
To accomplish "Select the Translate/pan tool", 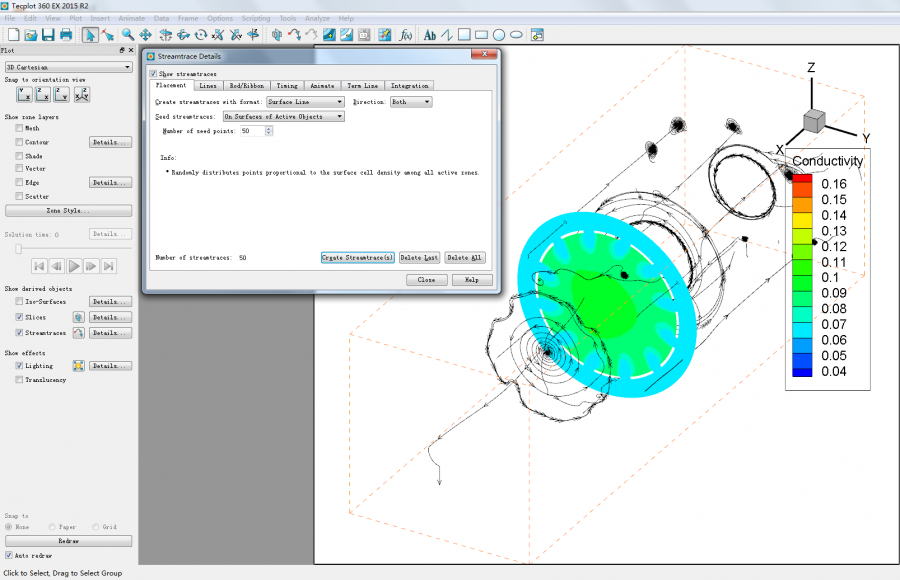I will (x=146, y=35).
